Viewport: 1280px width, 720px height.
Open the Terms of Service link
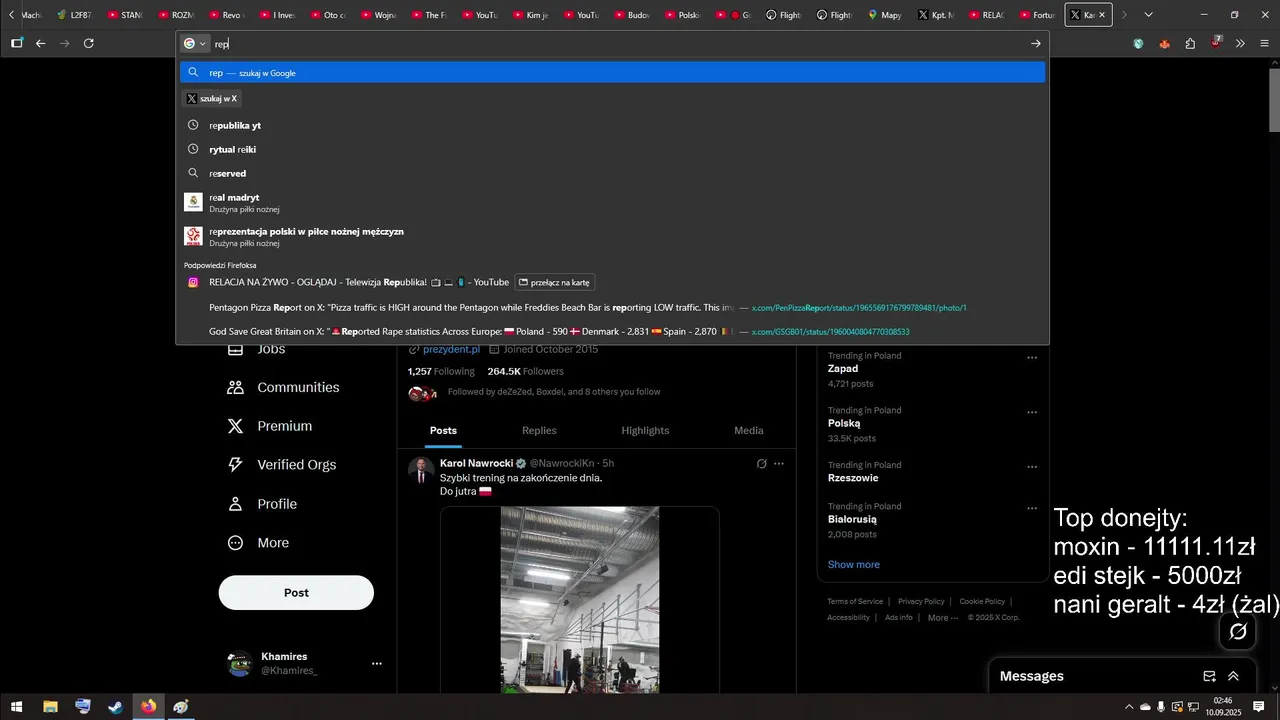pyautogui.click(x=855, y=601)
